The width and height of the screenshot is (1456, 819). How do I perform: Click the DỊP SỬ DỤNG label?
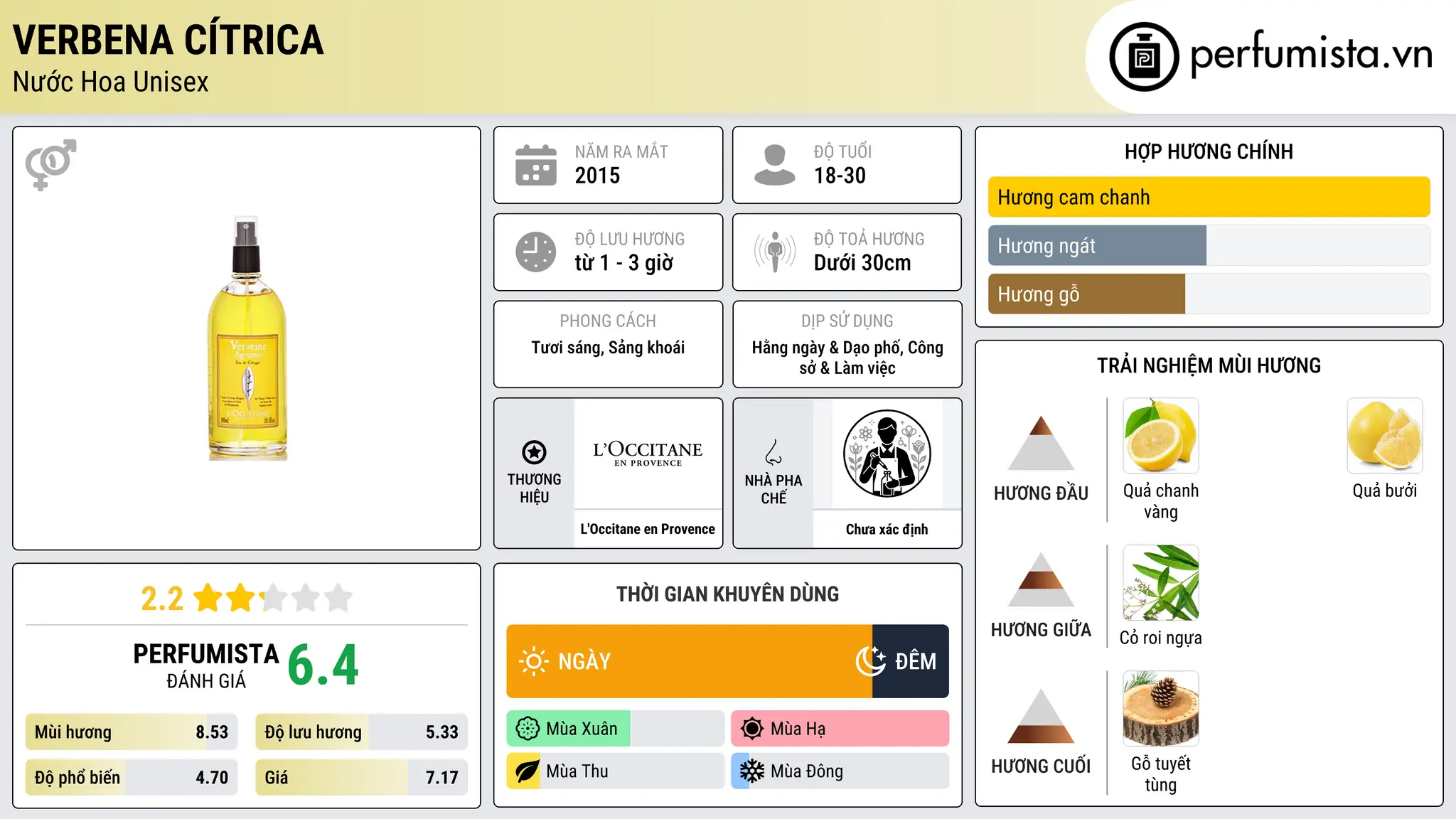point(847,321)
